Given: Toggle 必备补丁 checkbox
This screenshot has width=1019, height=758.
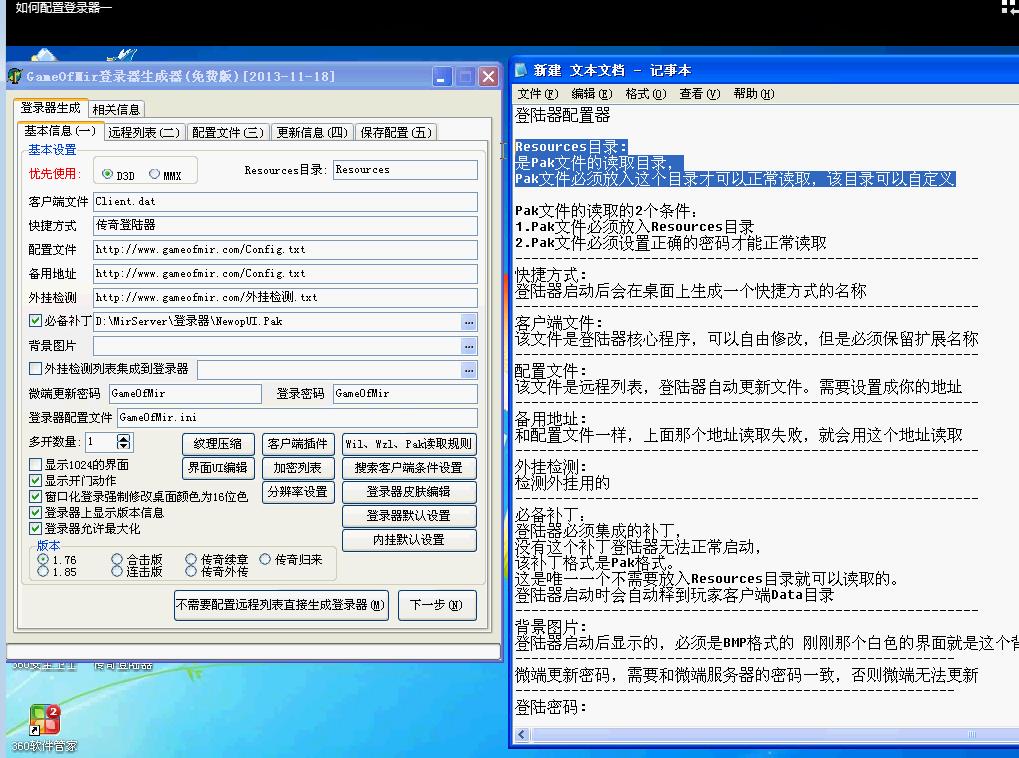Looking at the screenshot, I should point(36,320).
